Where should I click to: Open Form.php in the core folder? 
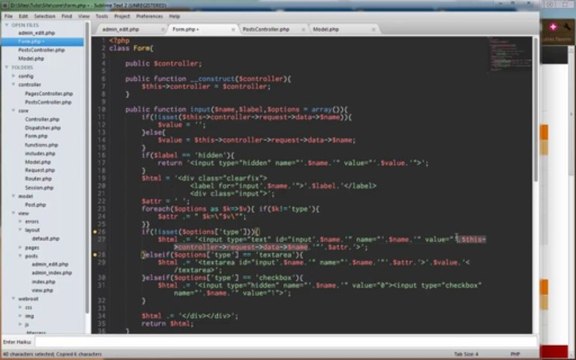tap(36, 136)
